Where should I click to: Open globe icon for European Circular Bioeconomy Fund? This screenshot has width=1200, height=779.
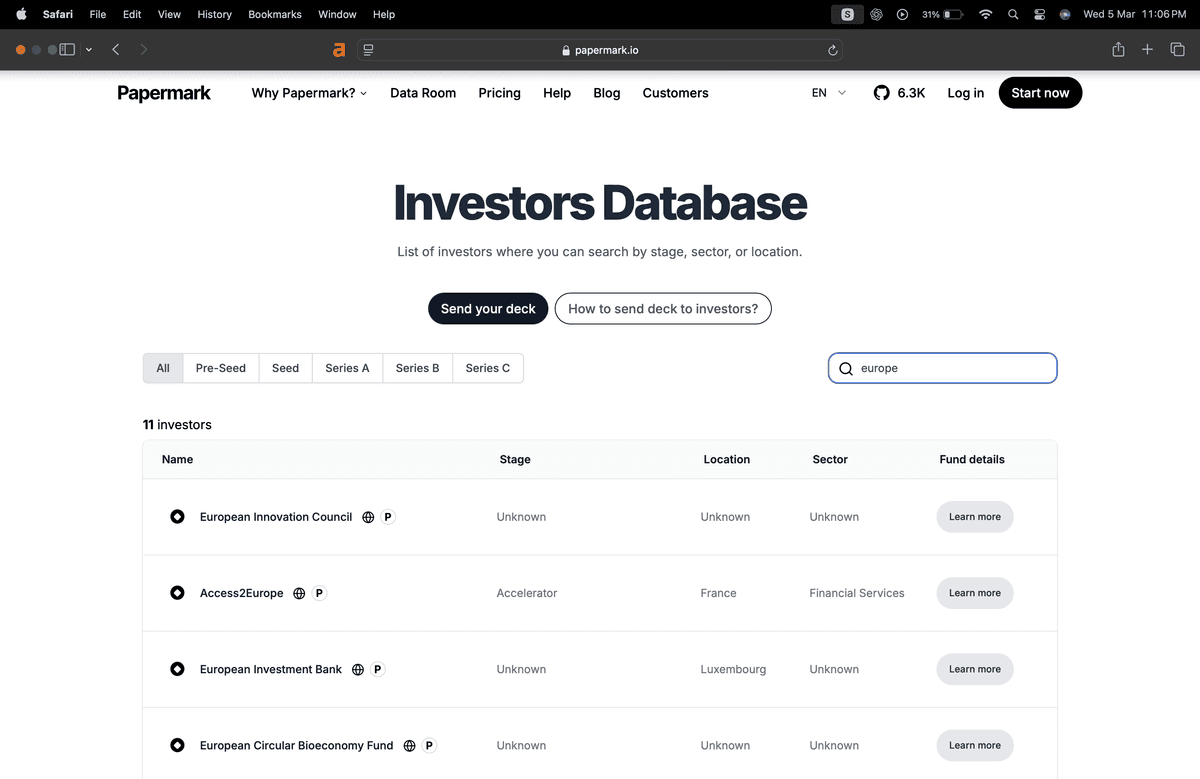[409, 745]
